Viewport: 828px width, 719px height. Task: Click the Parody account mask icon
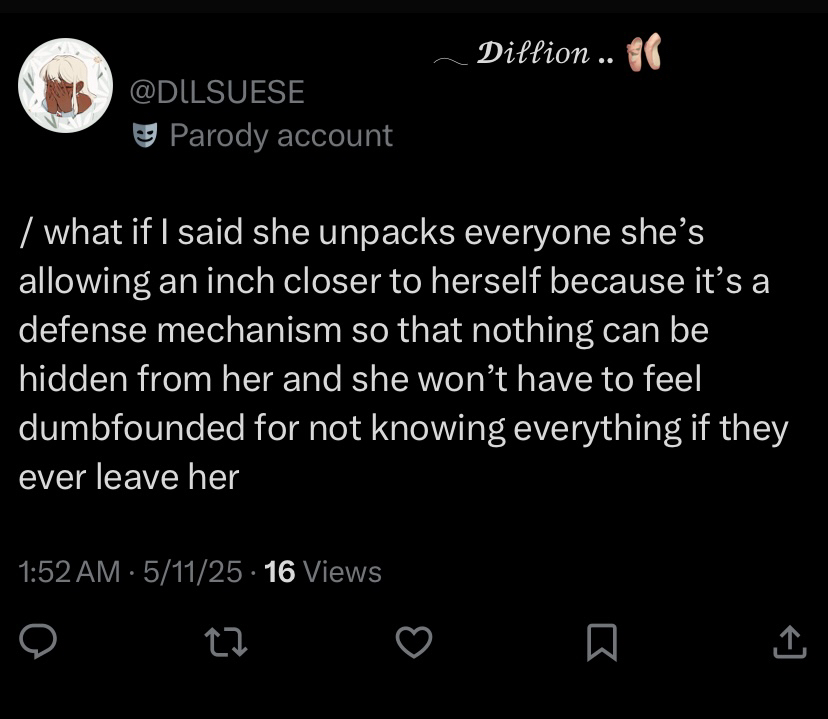[x=146, y=135]
